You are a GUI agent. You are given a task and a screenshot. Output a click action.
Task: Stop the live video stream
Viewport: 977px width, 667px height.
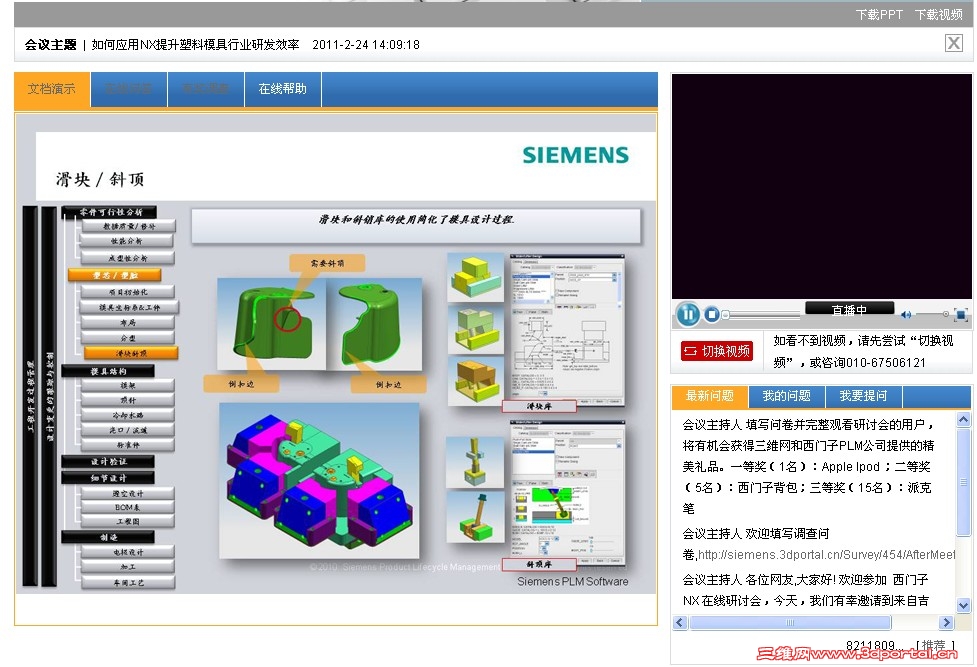click(x=712, y=314)
